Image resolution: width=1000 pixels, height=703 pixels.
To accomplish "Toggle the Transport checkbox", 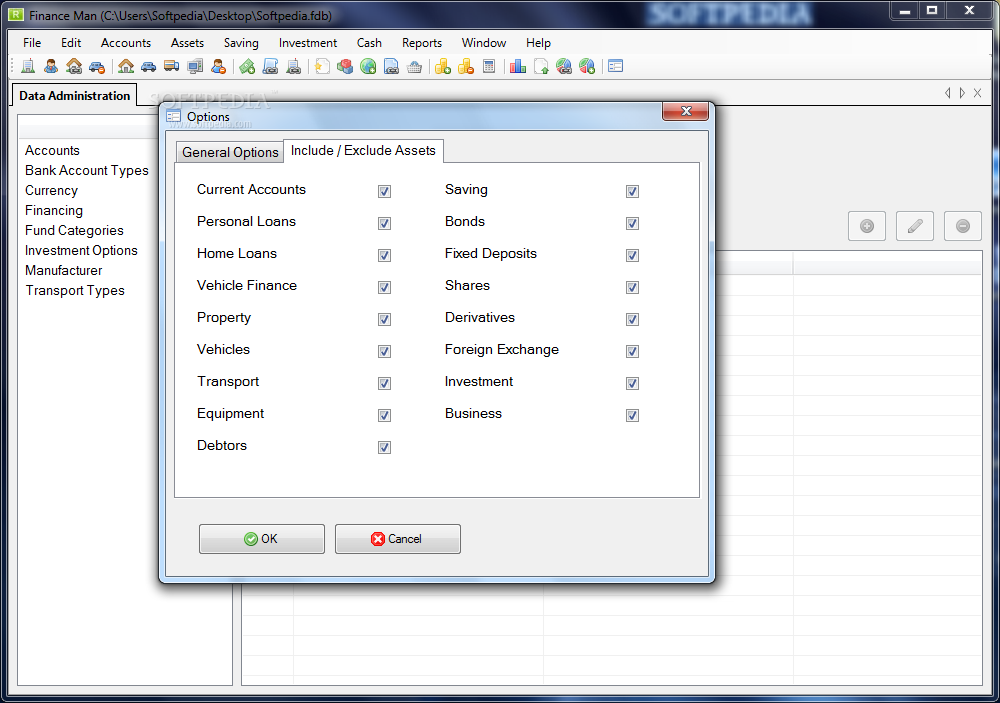I will (384, 383).
